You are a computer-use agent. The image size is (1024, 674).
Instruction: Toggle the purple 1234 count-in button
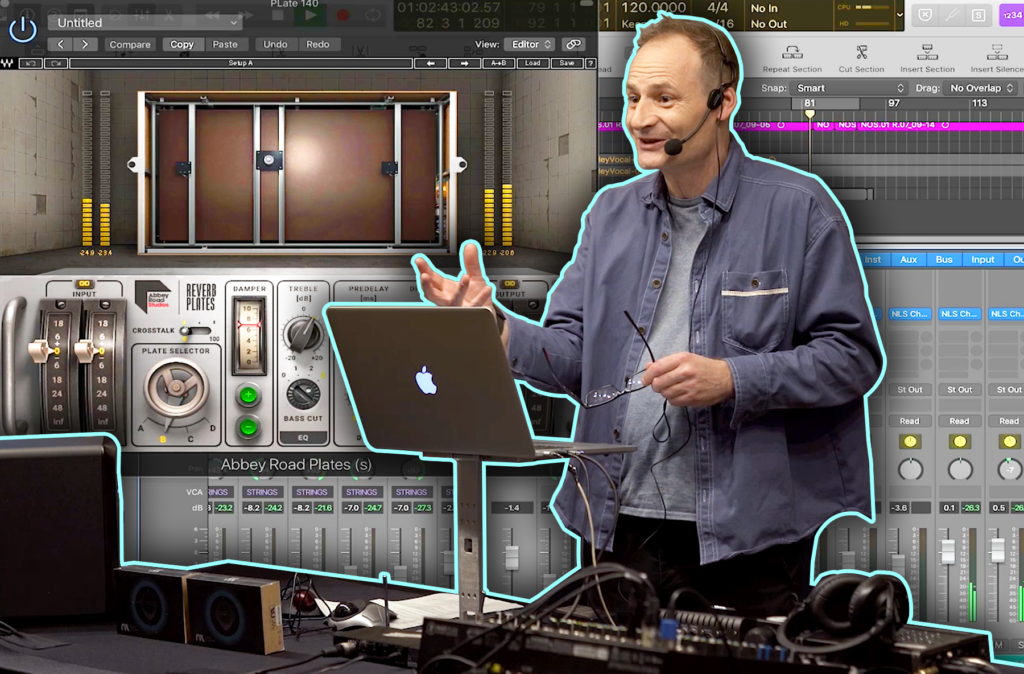(1012, 15)
